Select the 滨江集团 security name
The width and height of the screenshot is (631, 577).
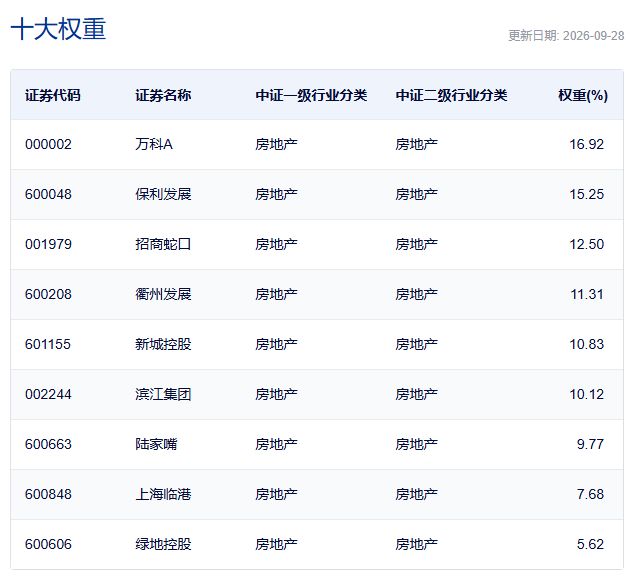point(163,394)
